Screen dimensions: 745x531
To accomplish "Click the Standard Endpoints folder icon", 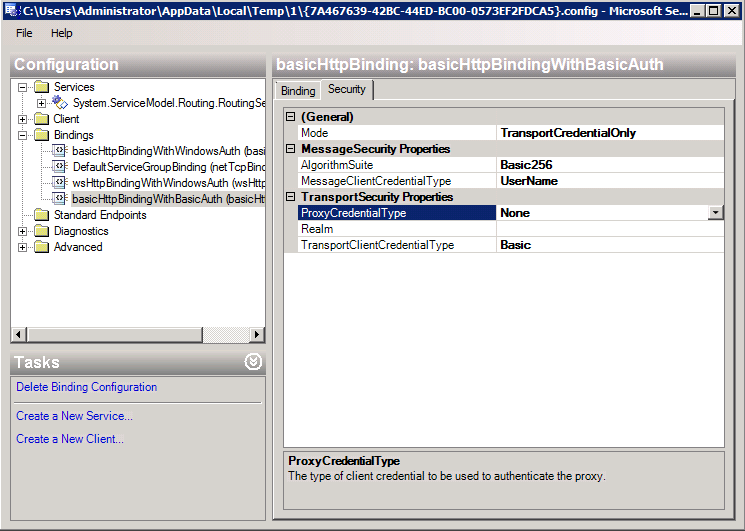I will (x=41, y=215).
